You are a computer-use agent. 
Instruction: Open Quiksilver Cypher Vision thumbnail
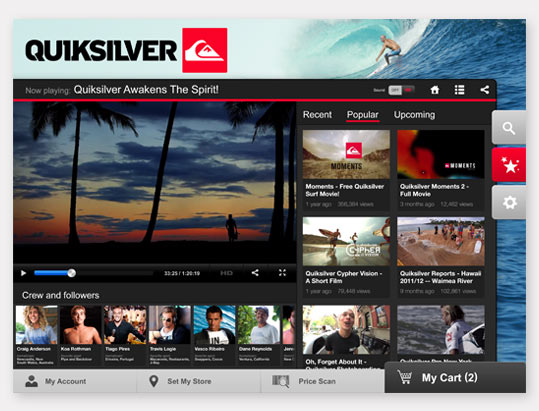point(346,241)
